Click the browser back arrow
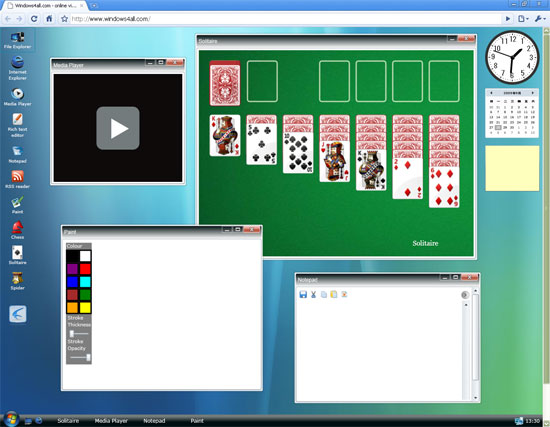This screenshot has width=550, height=427. click(8, 19)
